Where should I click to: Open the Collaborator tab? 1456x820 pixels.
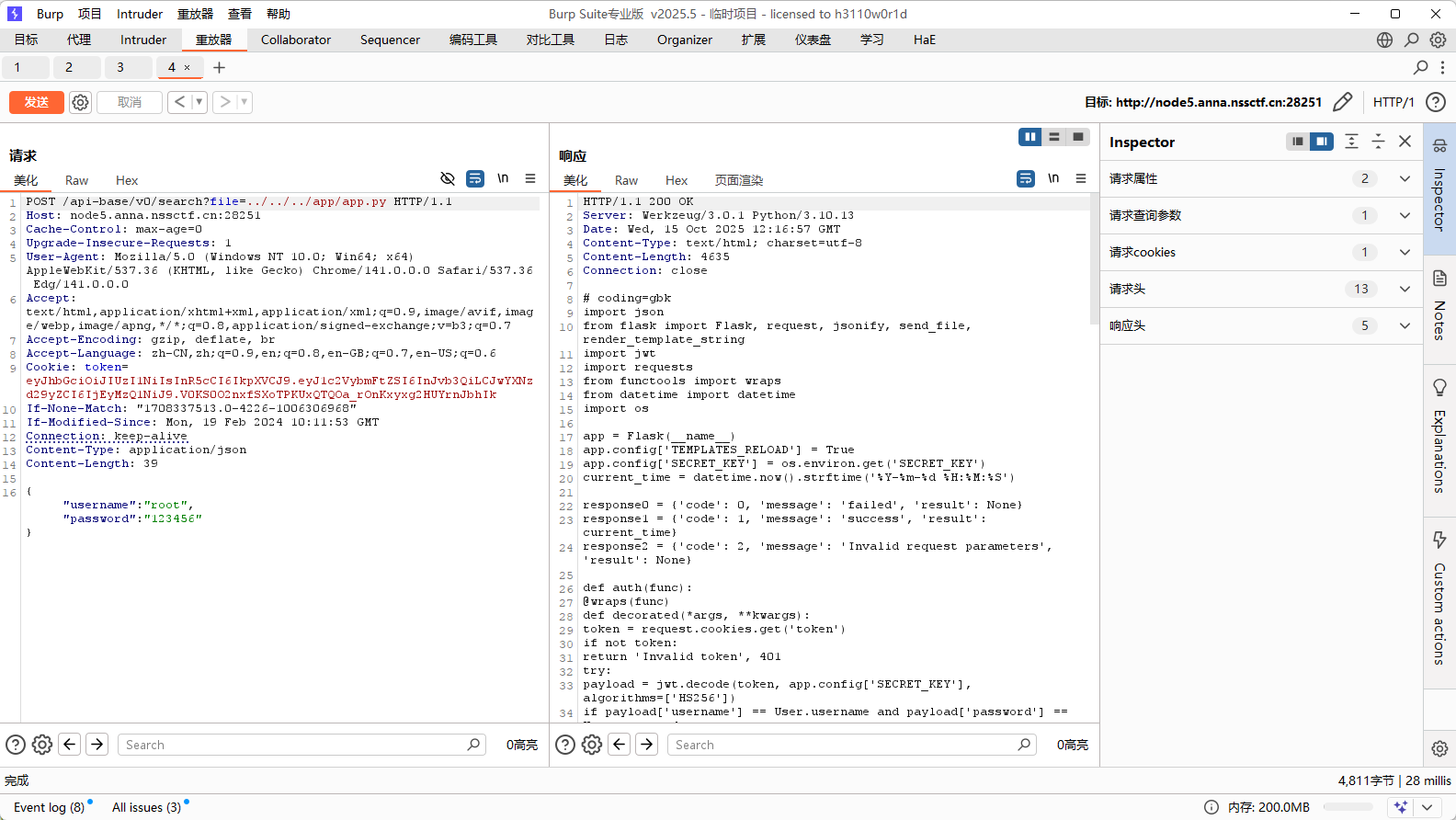coord(296,40)
